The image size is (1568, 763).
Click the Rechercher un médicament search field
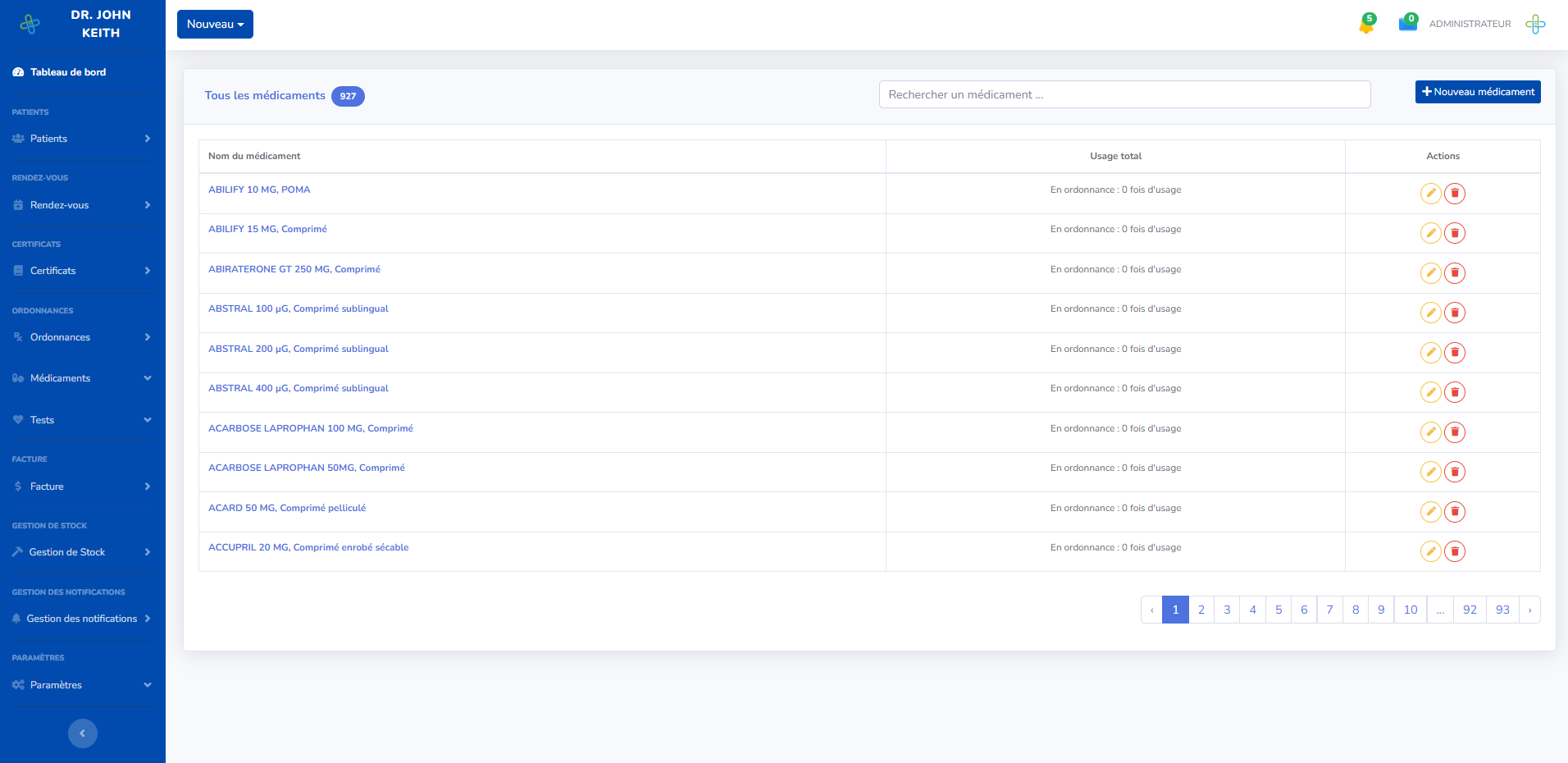(x=1124, y=94)
